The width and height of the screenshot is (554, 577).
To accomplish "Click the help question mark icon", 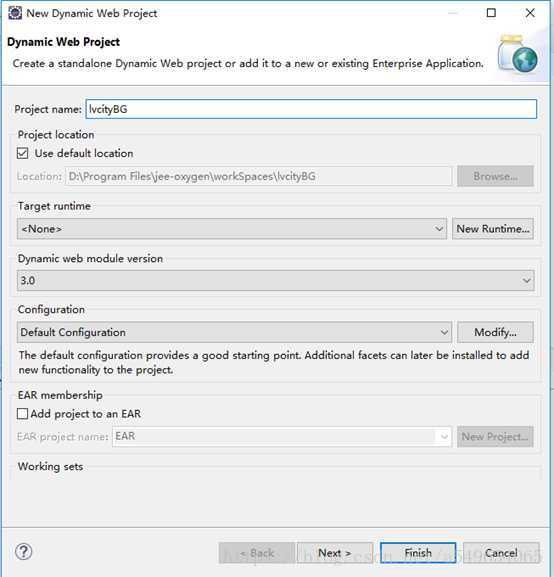I will pos(24,552).
